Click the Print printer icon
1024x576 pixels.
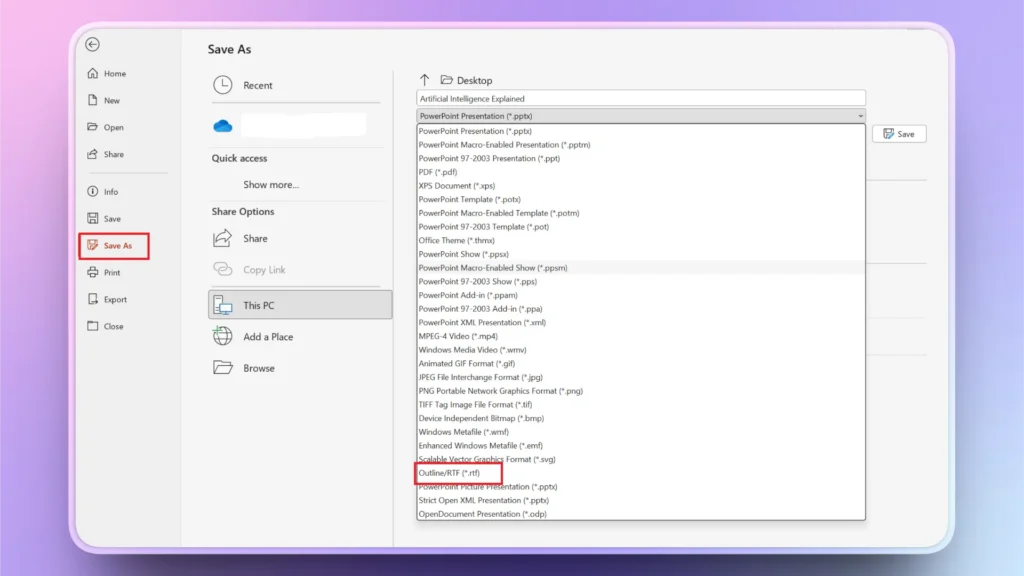[x=93, y=272]
